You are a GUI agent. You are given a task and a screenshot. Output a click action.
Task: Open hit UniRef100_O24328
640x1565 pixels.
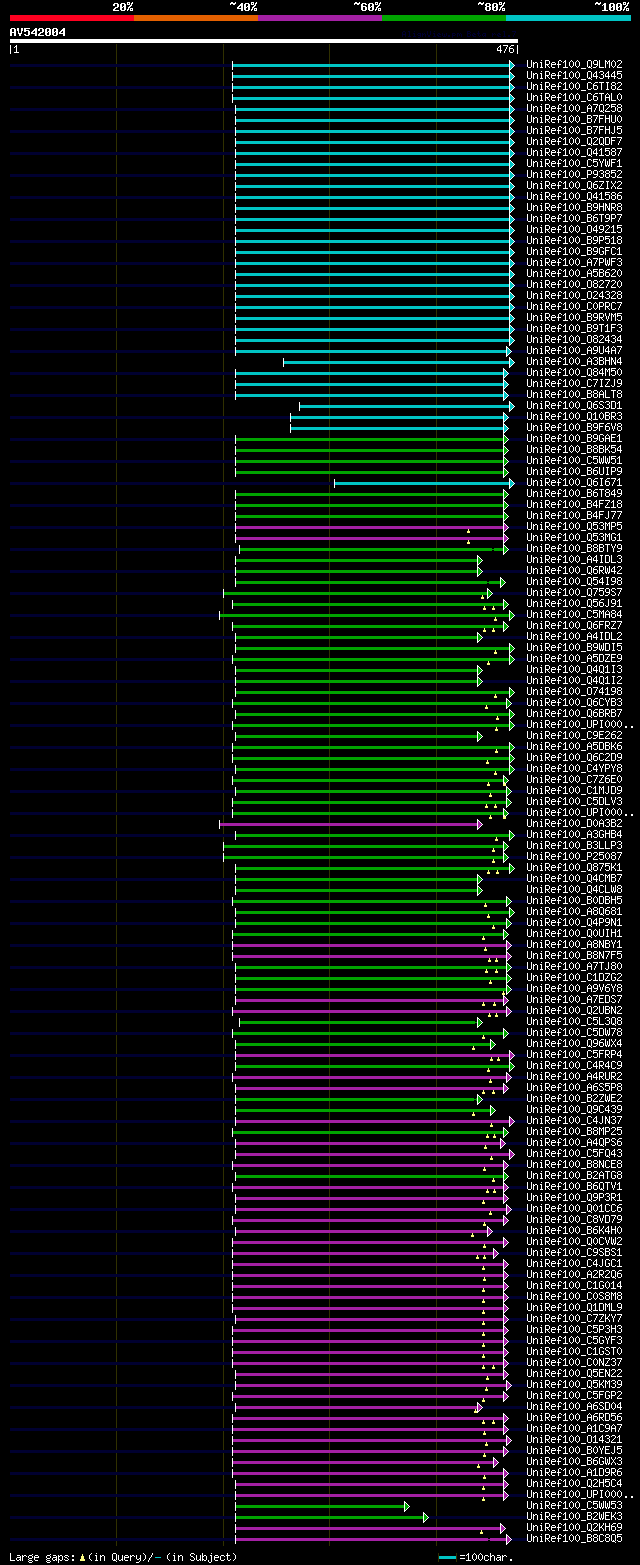tap(574, 295)
